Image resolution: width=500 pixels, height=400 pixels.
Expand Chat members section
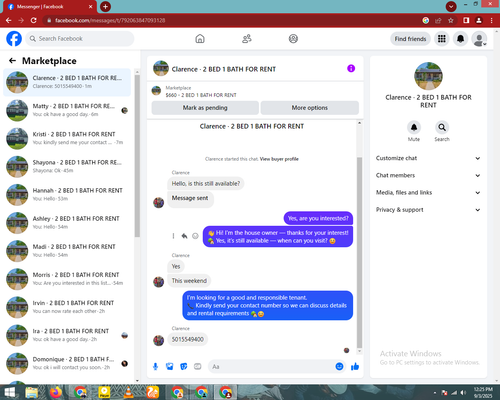(x=428, y=175)
